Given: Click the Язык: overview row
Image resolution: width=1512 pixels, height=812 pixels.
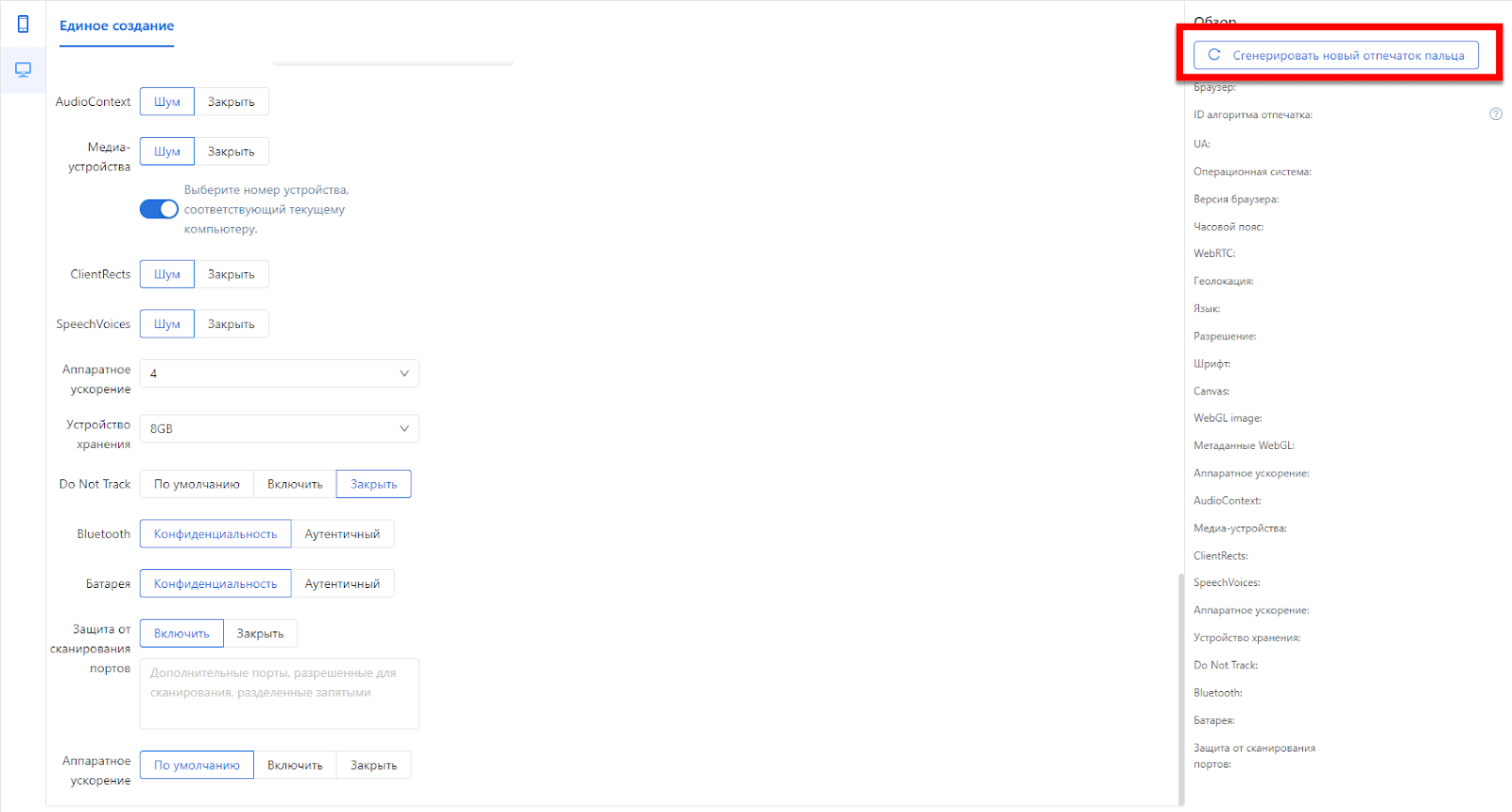Looking at the screenshot, I should 1207,308.
